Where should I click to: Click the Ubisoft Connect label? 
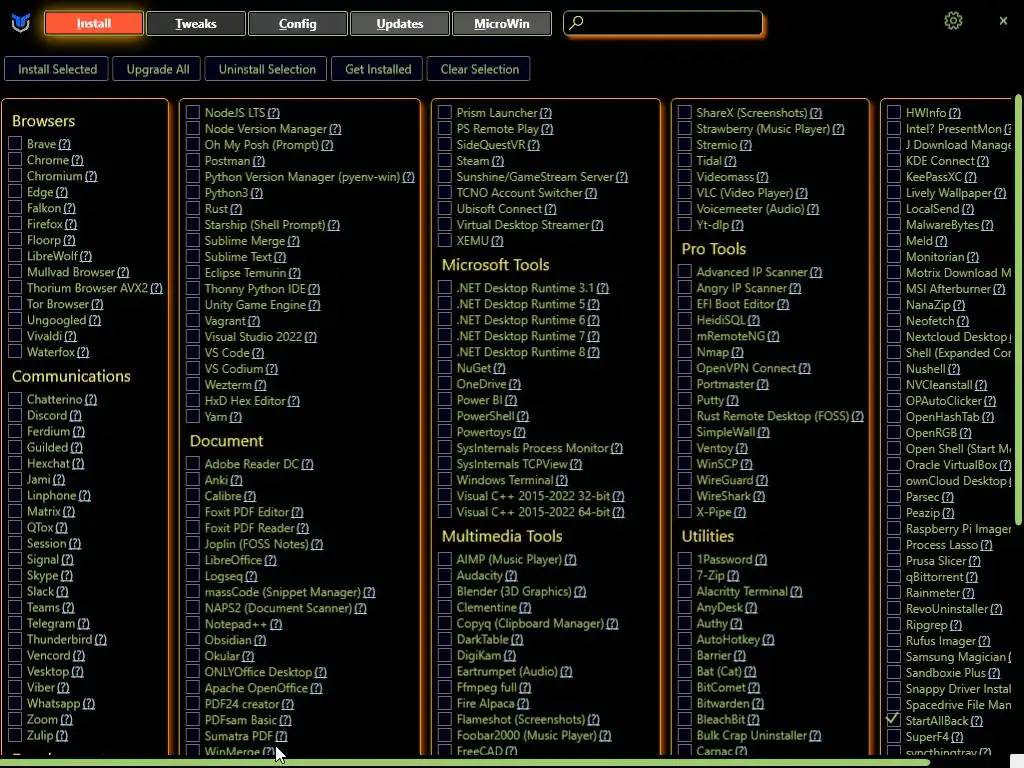tap(499, 209)
